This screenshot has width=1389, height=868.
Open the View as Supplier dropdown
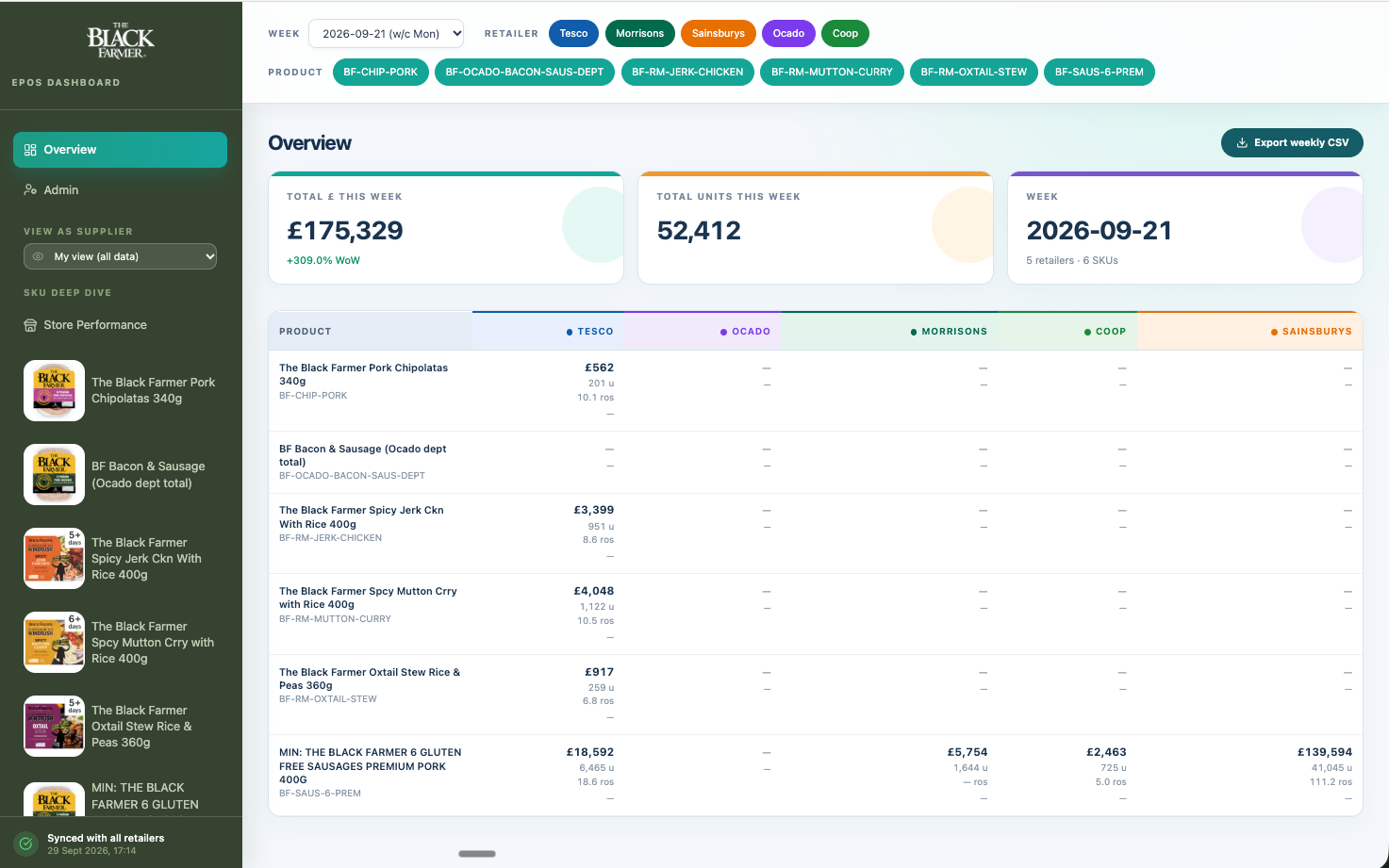tap(120, 256)
